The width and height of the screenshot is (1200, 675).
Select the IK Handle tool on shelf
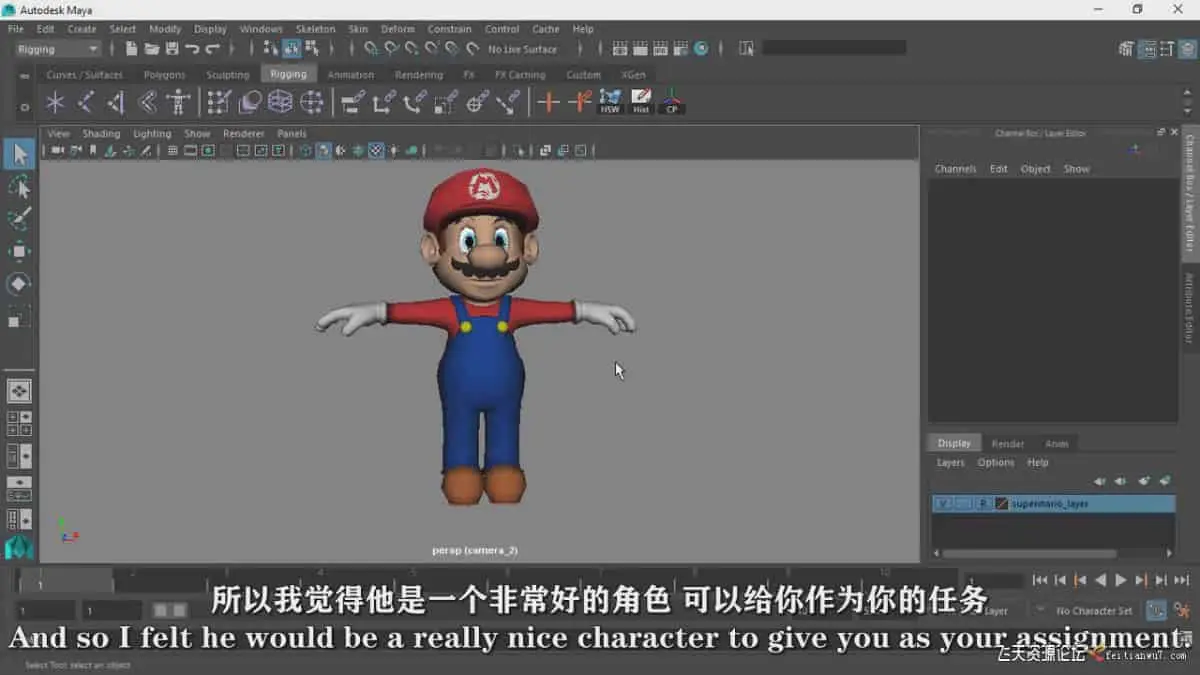click(x=116, y=102)
